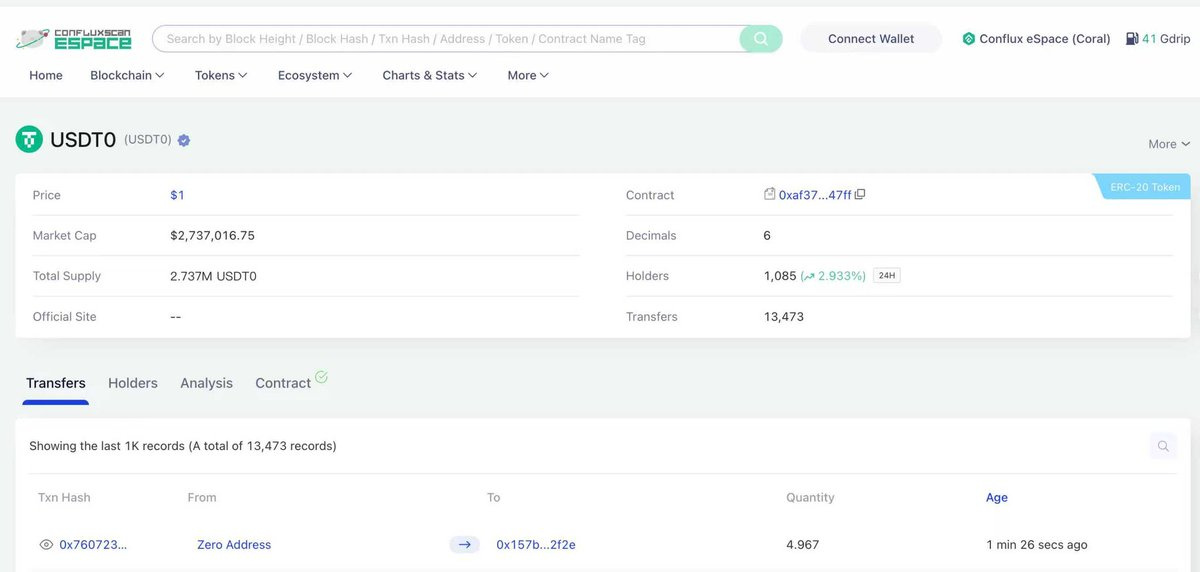1200x572 pixels.
Task: Select the Conflux eSpace (Coral) network selector
Action: tap(1036, 39)
